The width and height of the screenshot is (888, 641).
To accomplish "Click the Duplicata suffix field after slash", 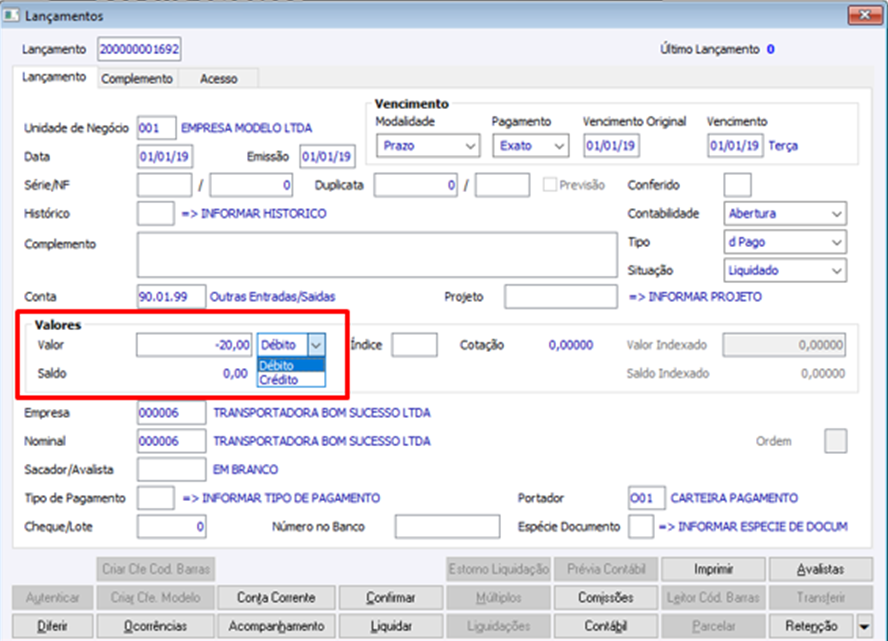I will (x=502, y=185).
